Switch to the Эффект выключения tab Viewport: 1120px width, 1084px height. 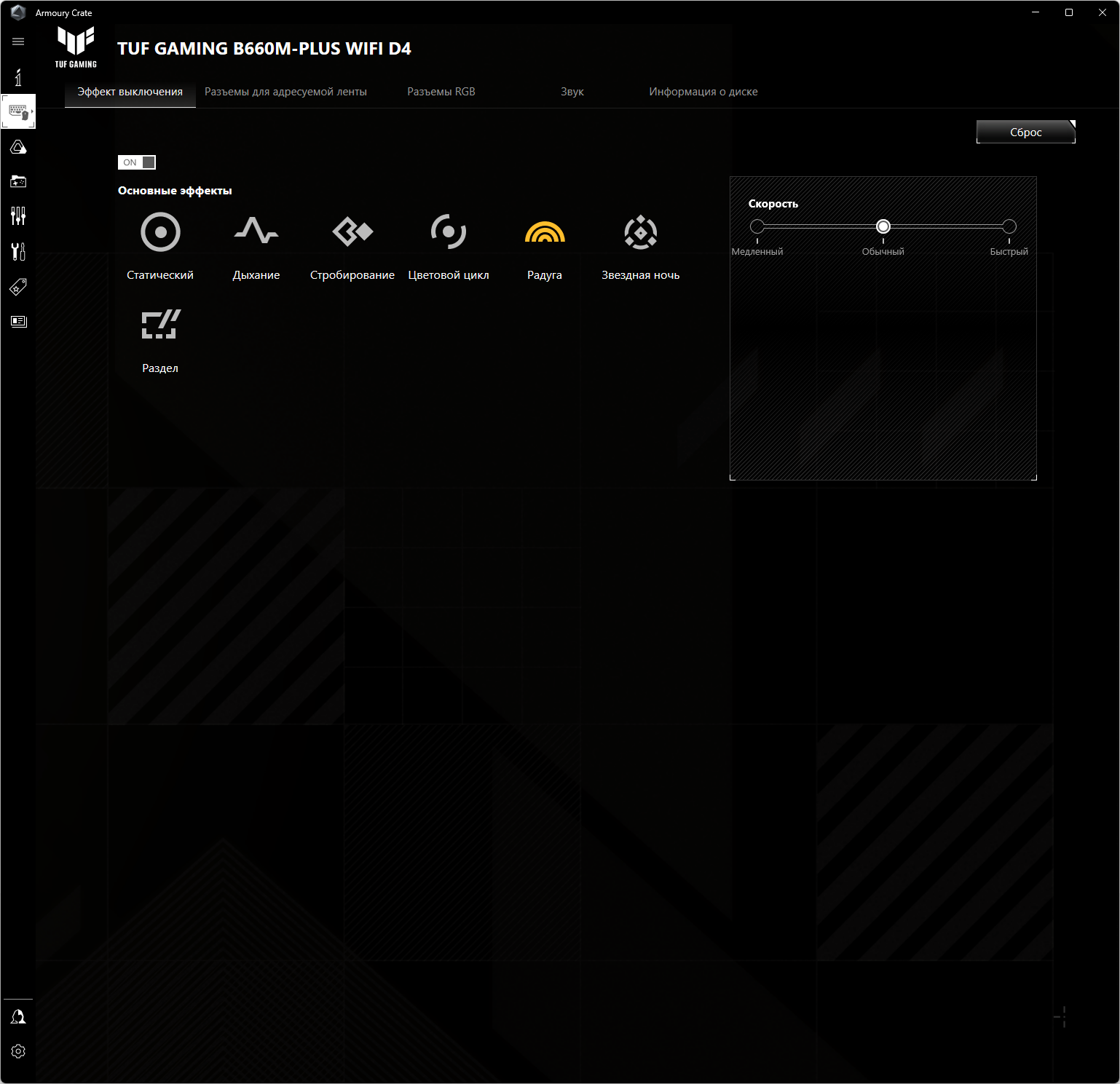click(130, 92)
